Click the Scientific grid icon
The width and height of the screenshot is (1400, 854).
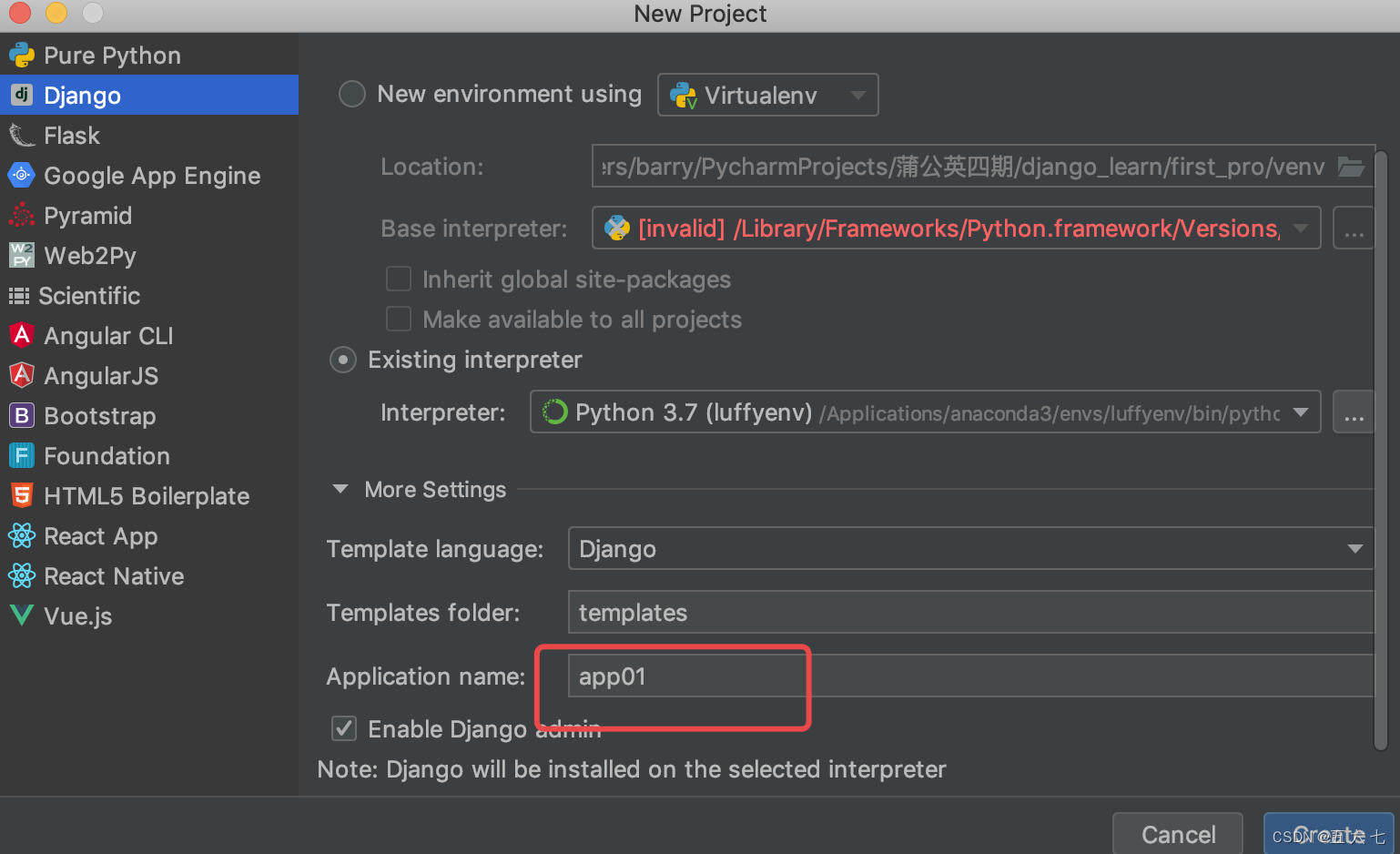tap(19, 295)
